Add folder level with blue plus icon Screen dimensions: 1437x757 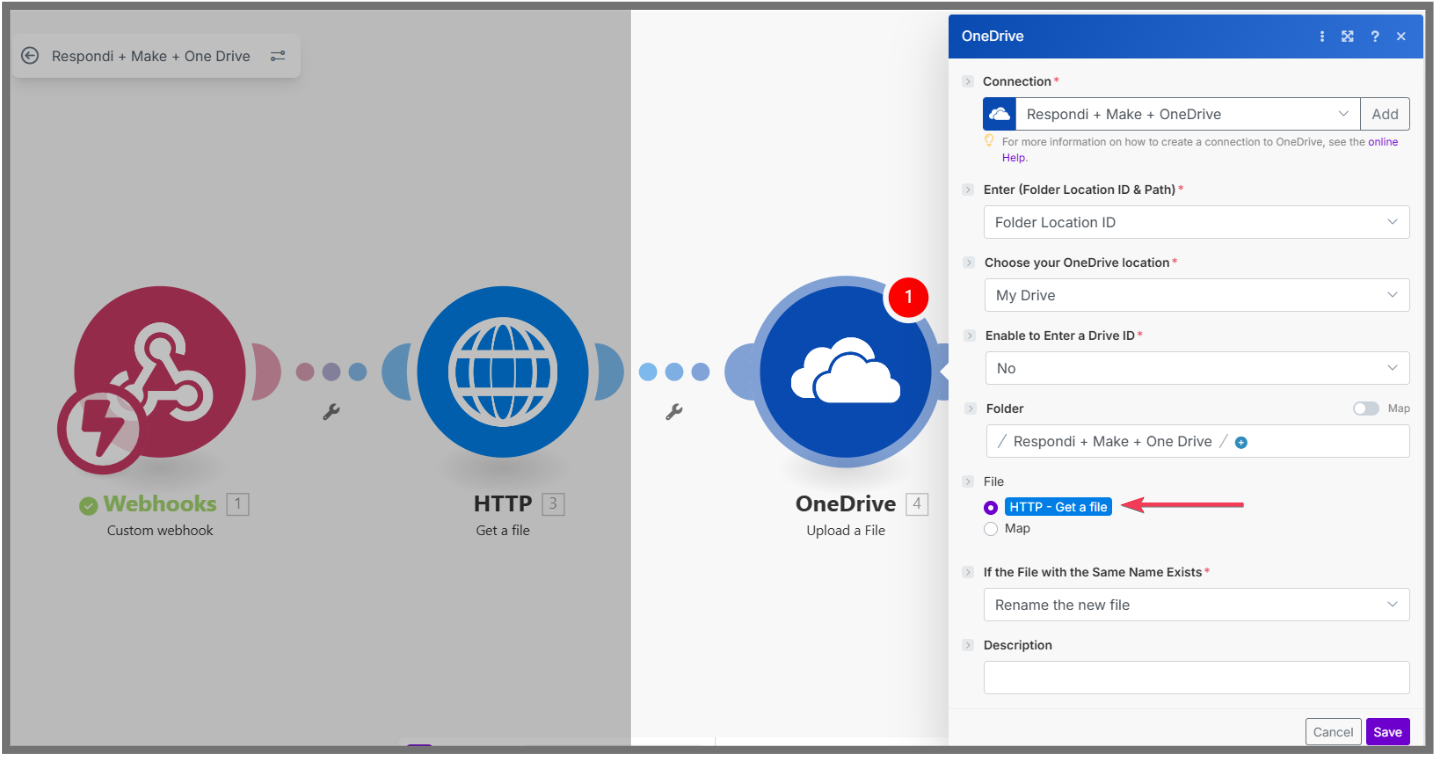1241,442
